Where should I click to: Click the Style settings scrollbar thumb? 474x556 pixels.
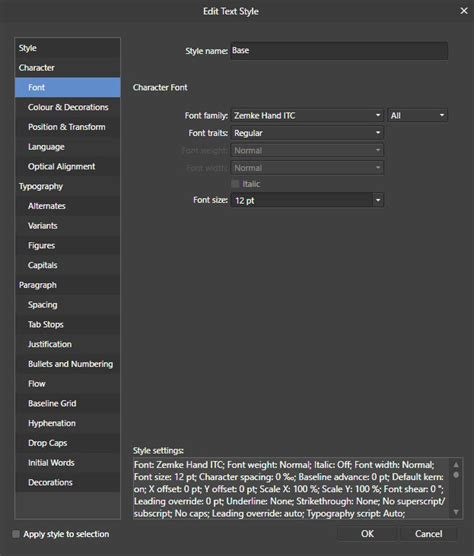pos(456,475)
